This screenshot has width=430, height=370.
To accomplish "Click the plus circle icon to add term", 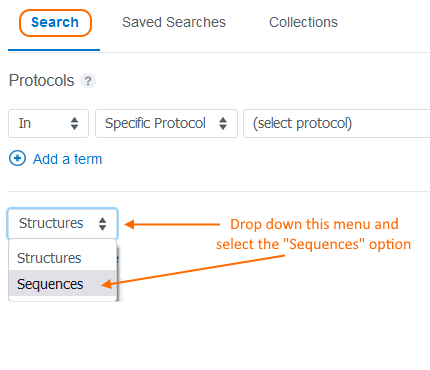I will [17, 158].
